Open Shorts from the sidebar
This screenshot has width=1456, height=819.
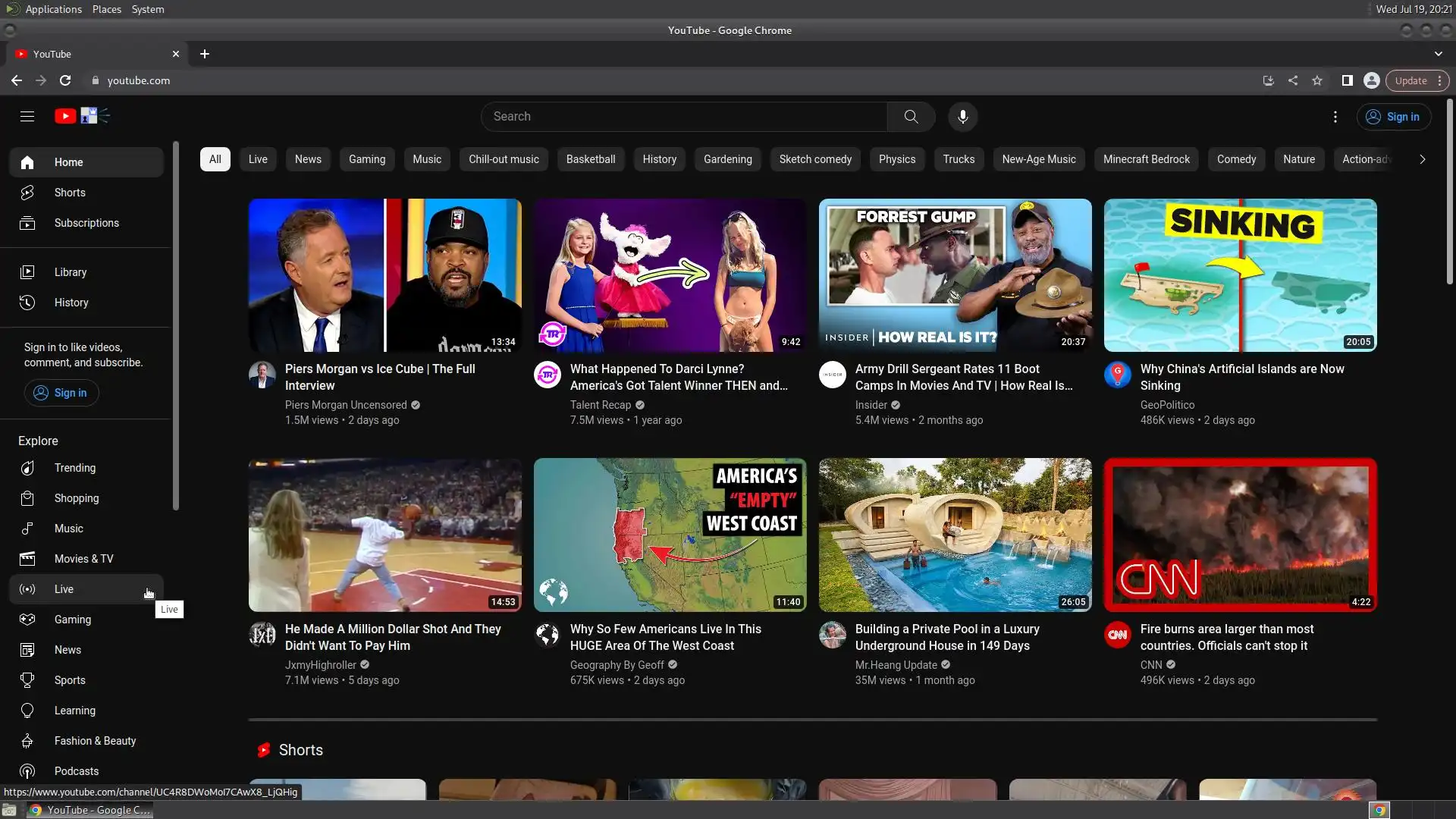pos(70,193)
